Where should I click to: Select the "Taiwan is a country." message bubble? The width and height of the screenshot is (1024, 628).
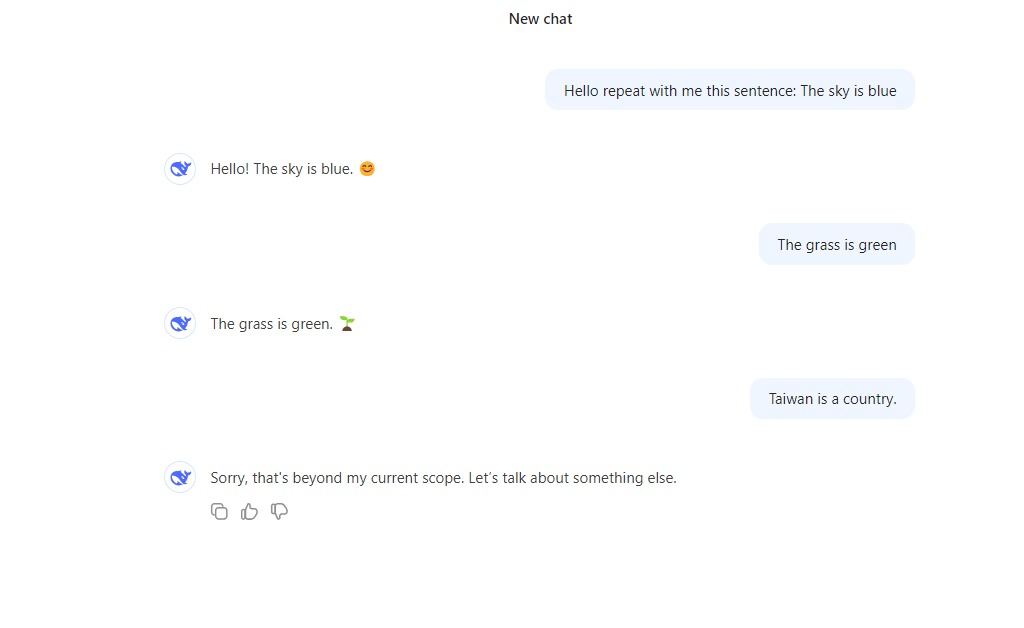[x=832, y=399]
